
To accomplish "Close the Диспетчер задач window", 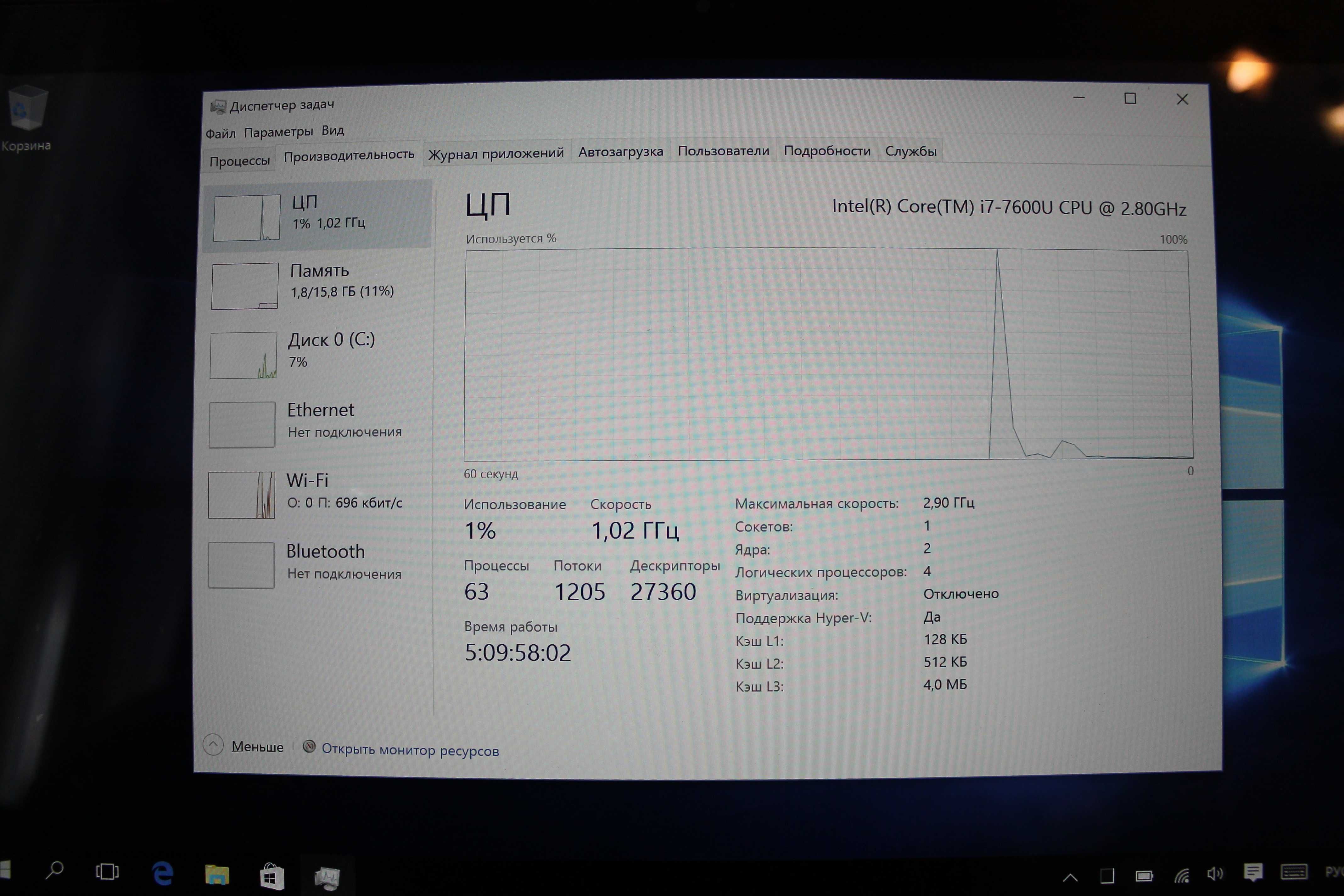I will coord(1182,99).
